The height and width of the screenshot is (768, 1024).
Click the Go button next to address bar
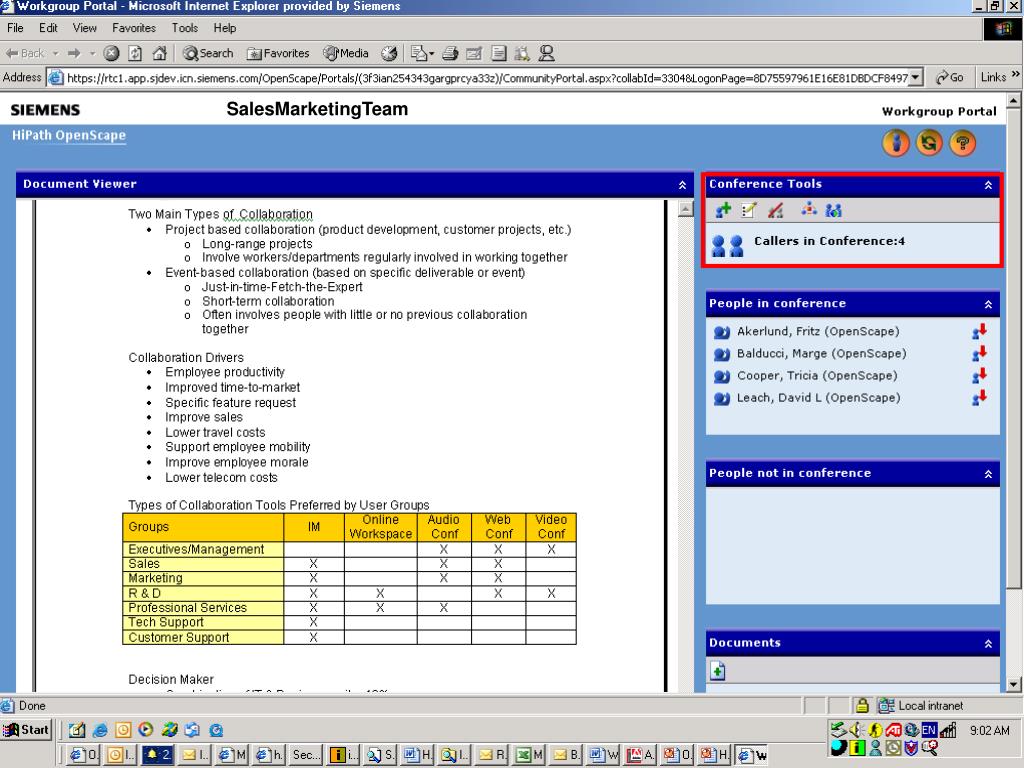click(950, 77)
